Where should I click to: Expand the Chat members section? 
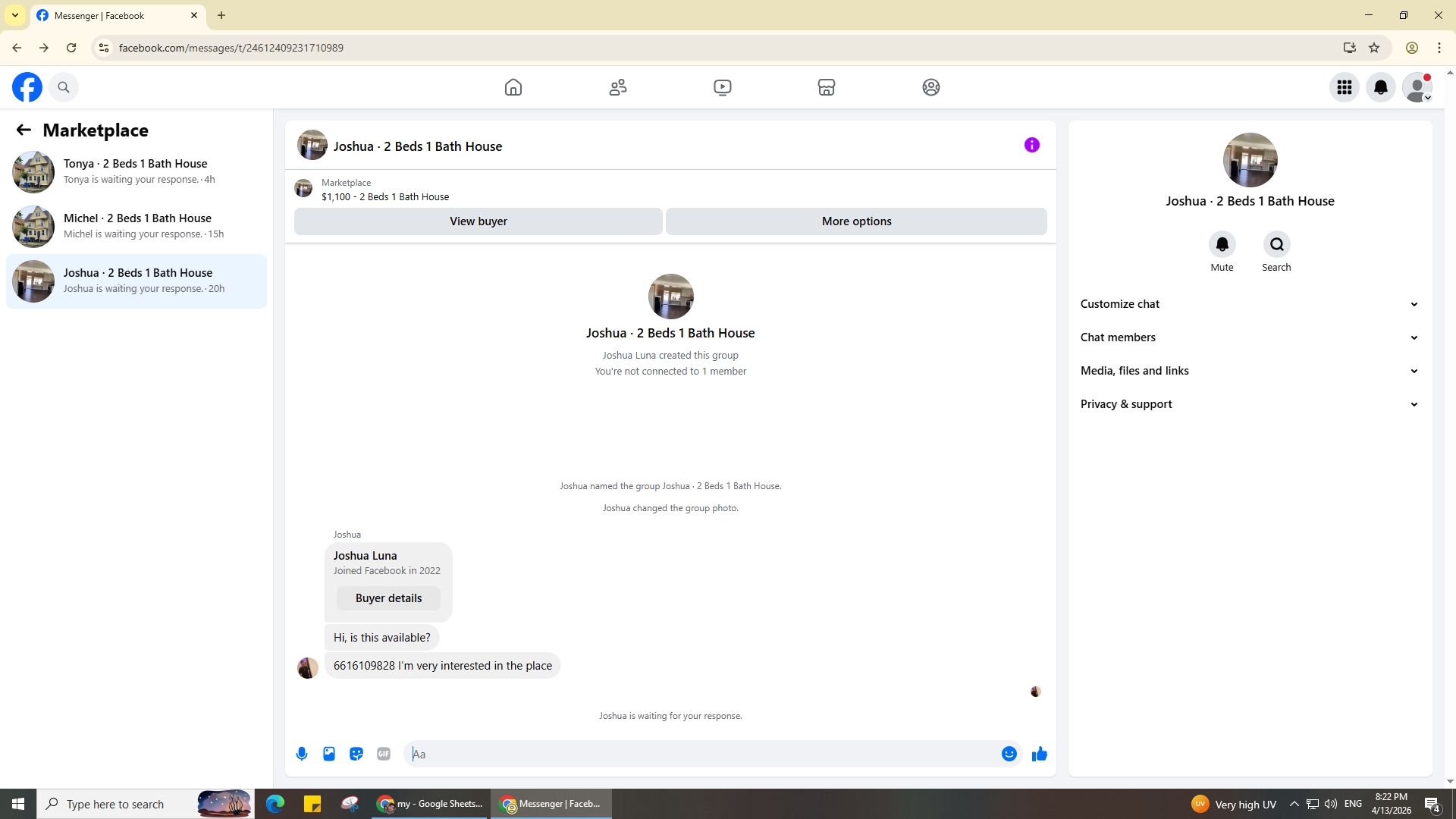tap(1250, 337)
